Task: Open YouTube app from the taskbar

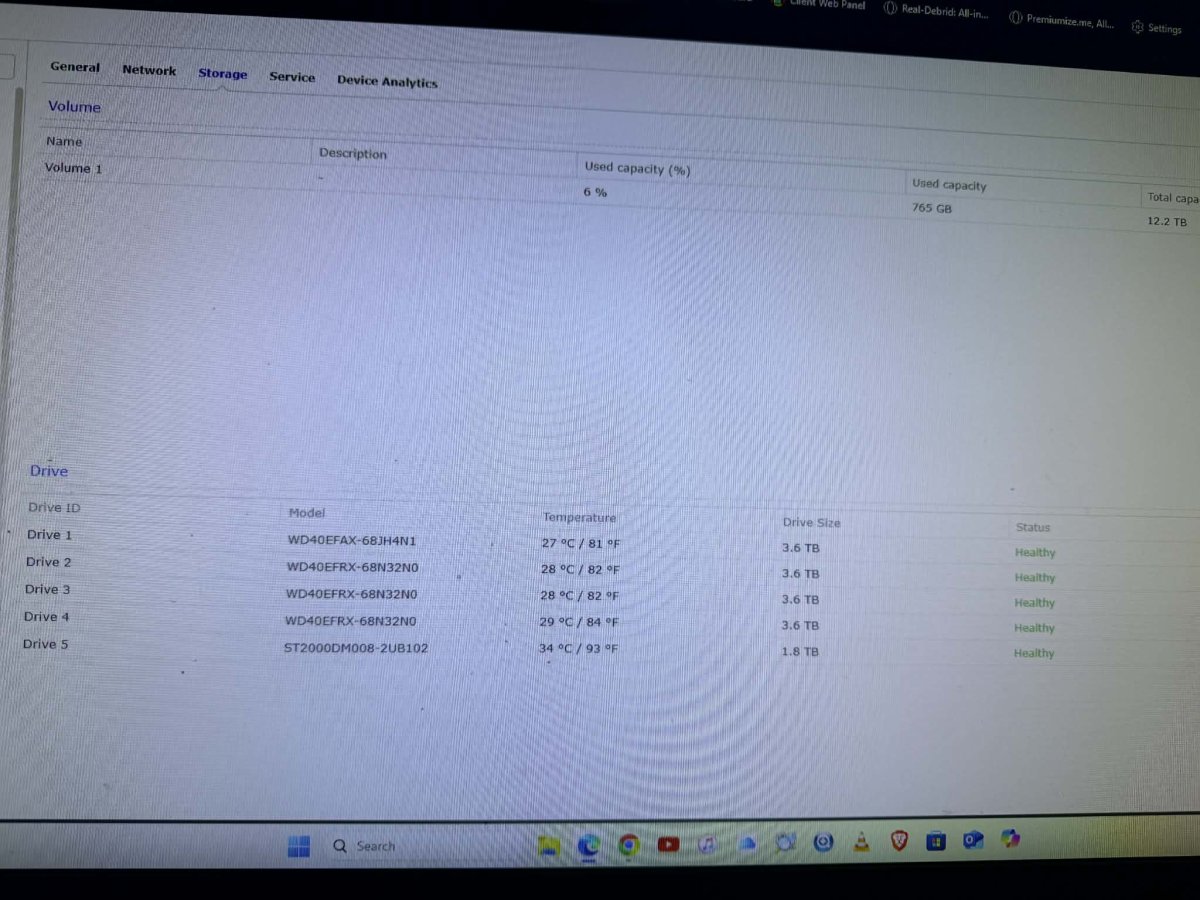Action: (x=668, y=845)
